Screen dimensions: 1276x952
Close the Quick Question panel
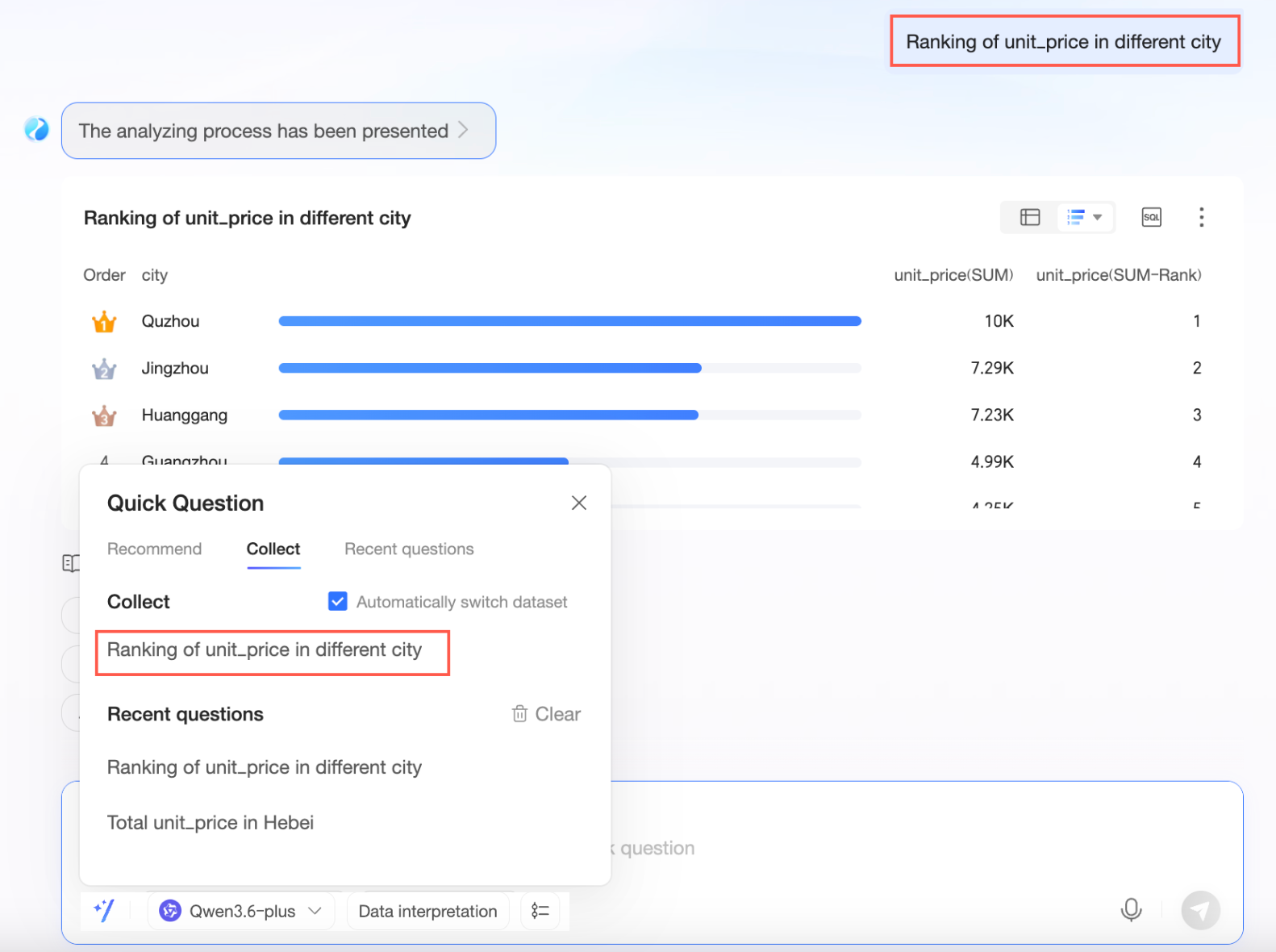click(578, 503)
